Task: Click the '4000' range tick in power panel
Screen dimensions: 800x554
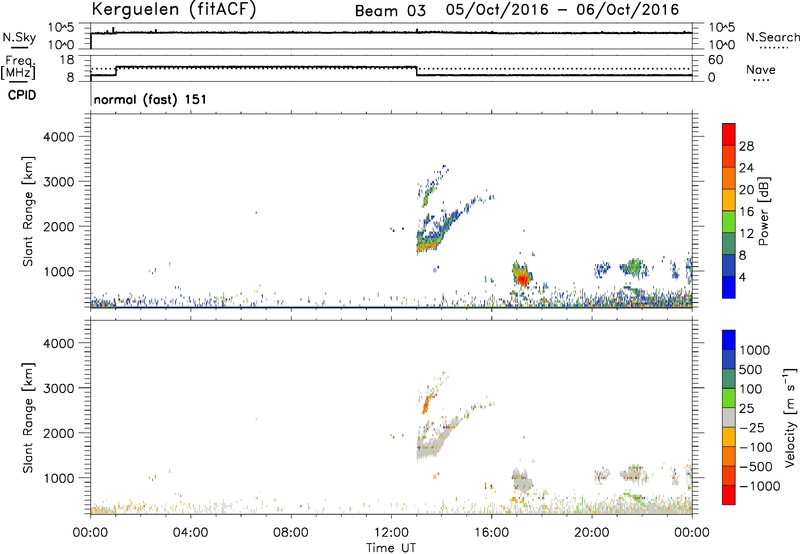Action: click(59, 137)
